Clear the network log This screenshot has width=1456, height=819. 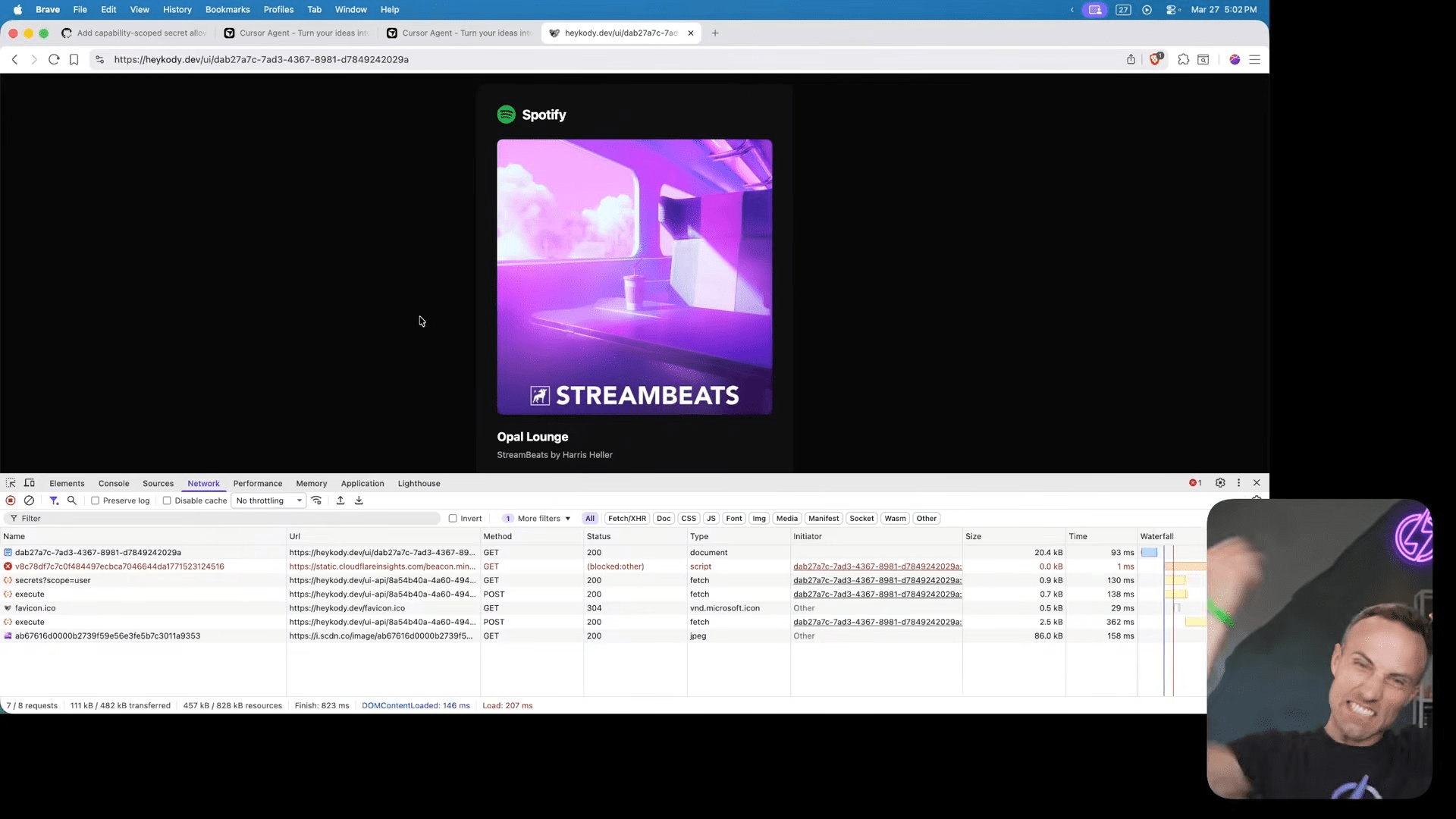(29, 500)
